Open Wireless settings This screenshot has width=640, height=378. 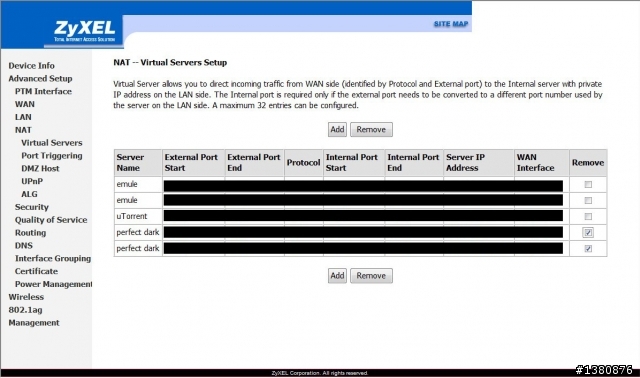pyautogui.click(x=26, y=297)
